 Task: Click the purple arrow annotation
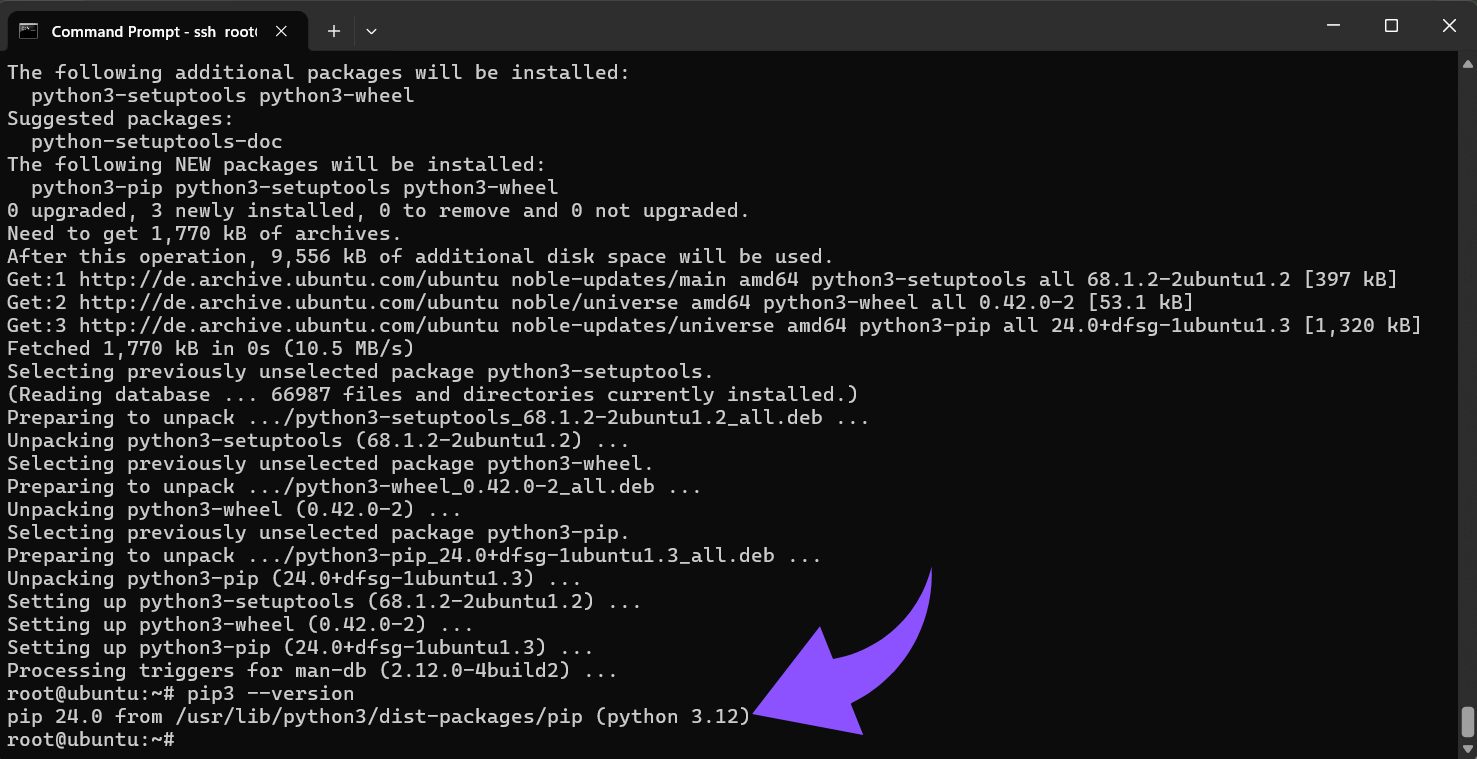[860, 660]
